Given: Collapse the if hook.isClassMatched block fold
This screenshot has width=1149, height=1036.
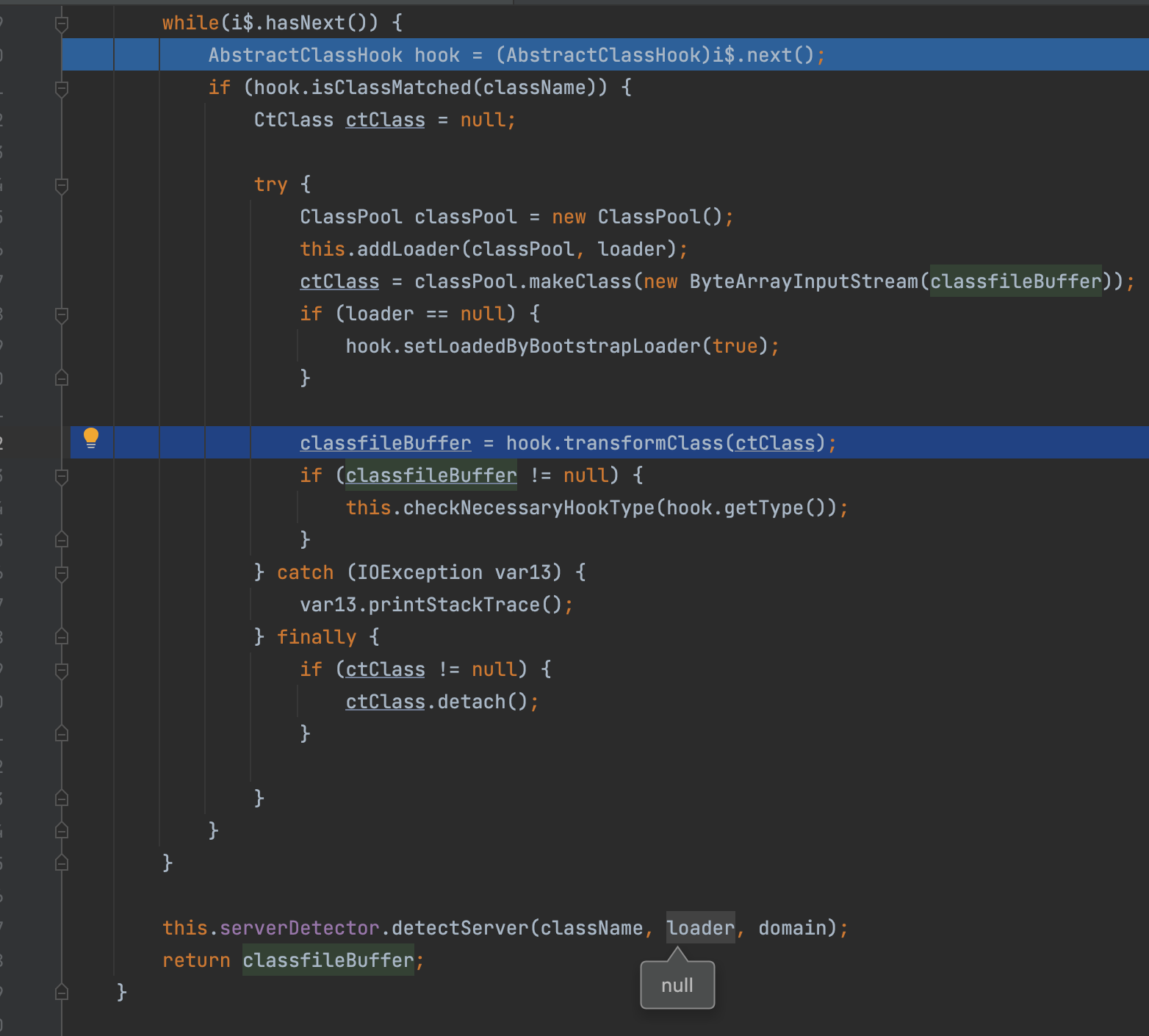Looking at the screenshot, I should click(62, 90).
